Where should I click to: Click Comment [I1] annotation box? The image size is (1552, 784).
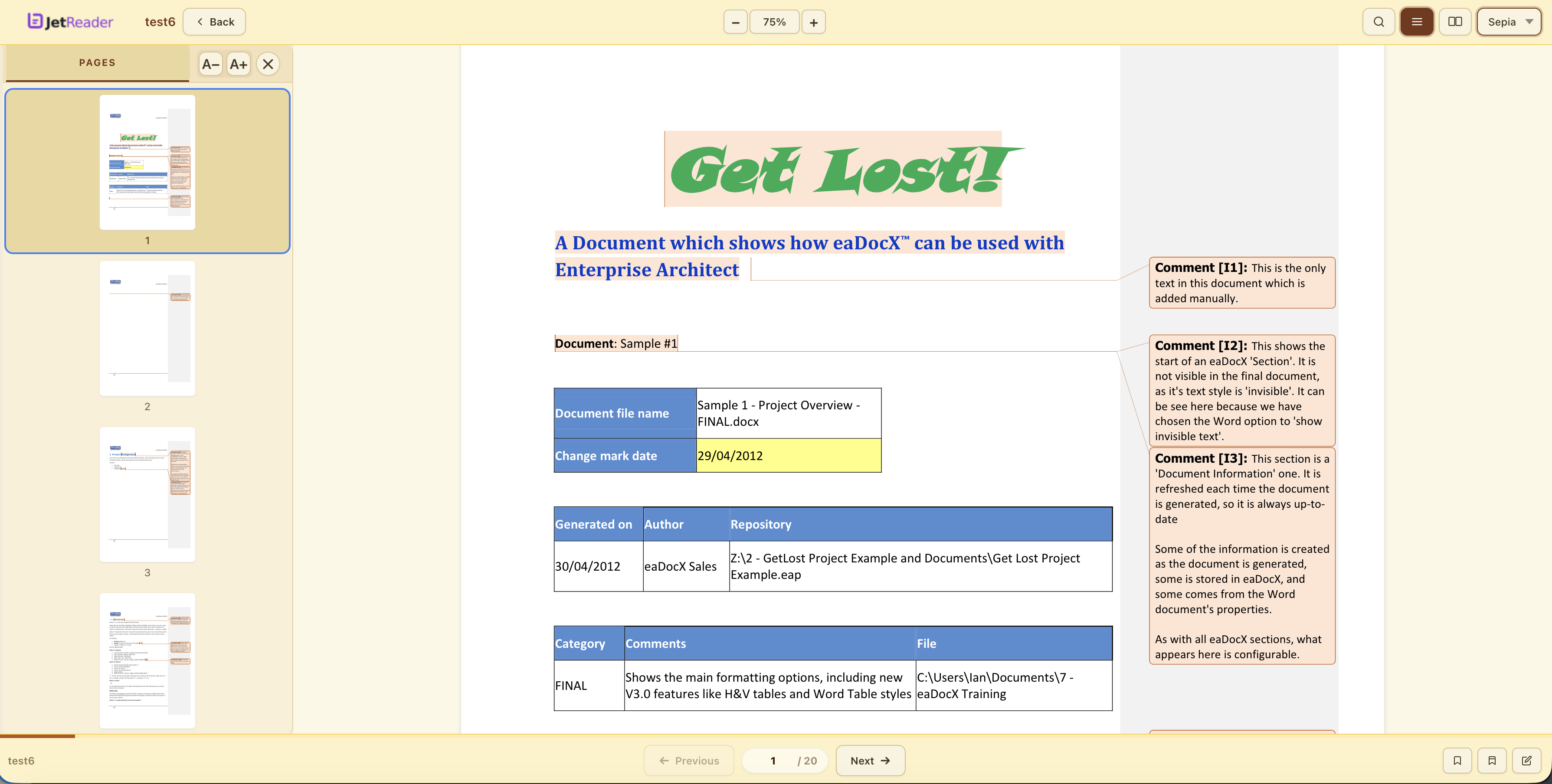1242,283
